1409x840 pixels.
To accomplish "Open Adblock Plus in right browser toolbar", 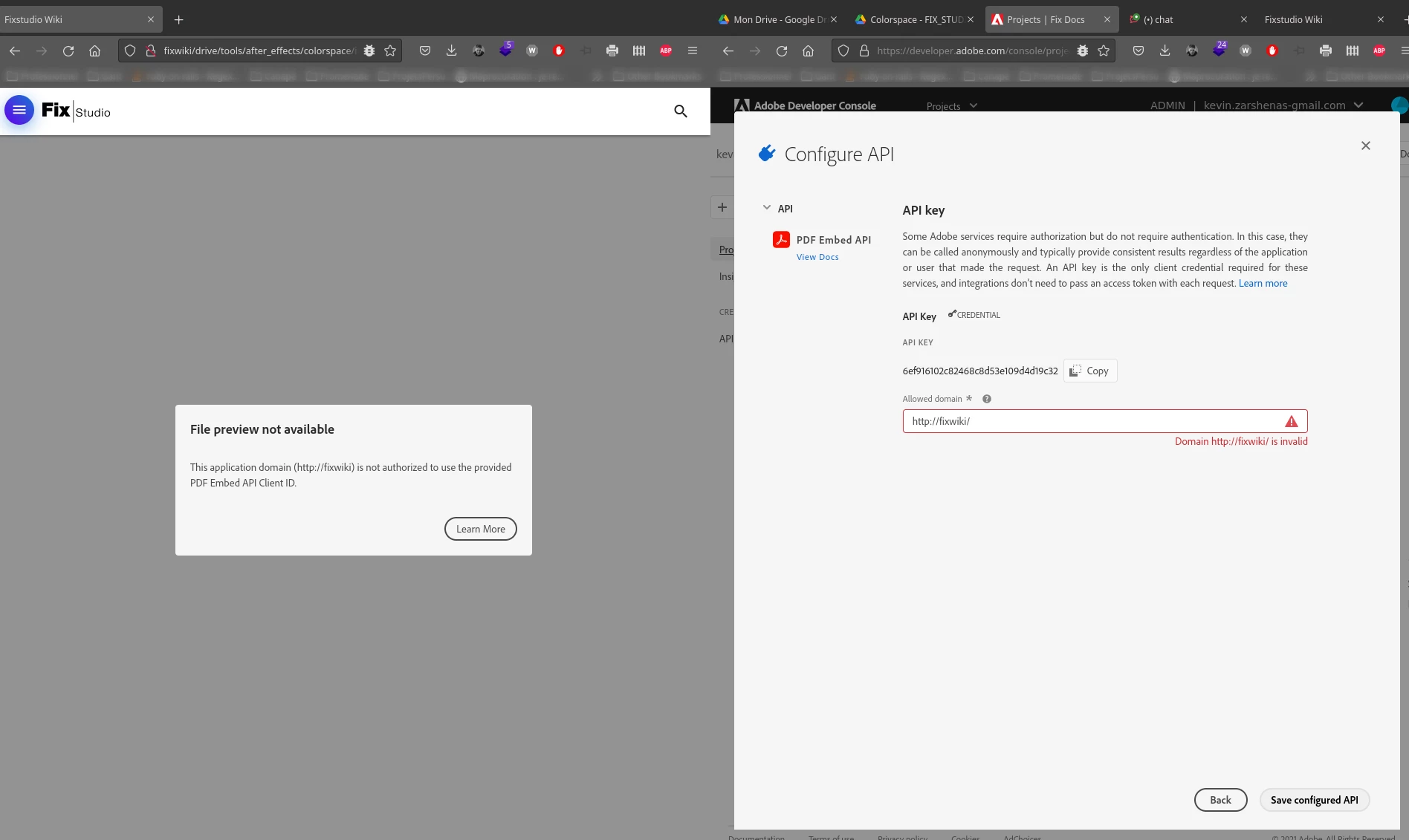I will coord(1379,51).
